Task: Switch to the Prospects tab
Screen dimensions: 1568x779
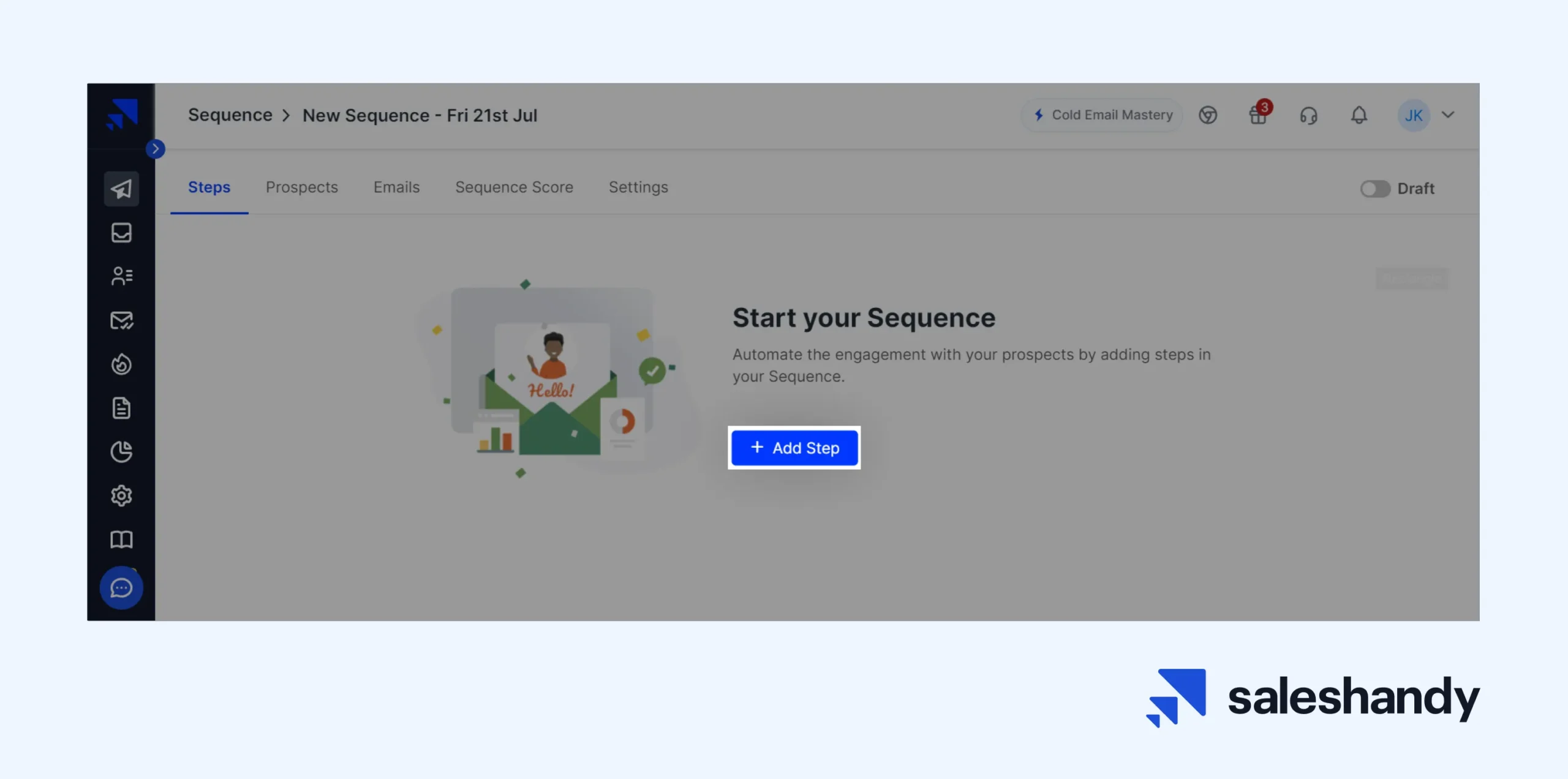Action: coord(302,187)
